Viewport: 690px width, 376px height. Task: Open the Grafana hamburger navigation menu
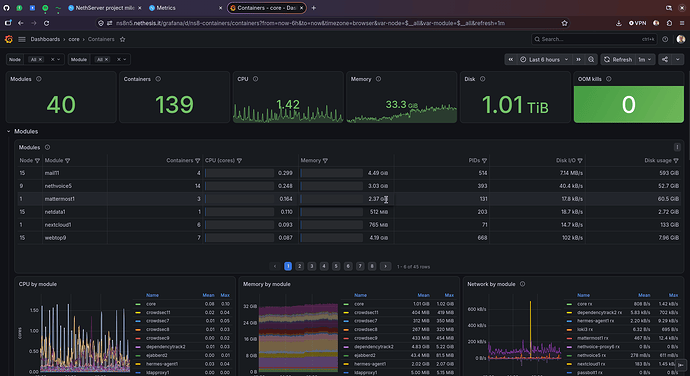click(x=22, y=39)
